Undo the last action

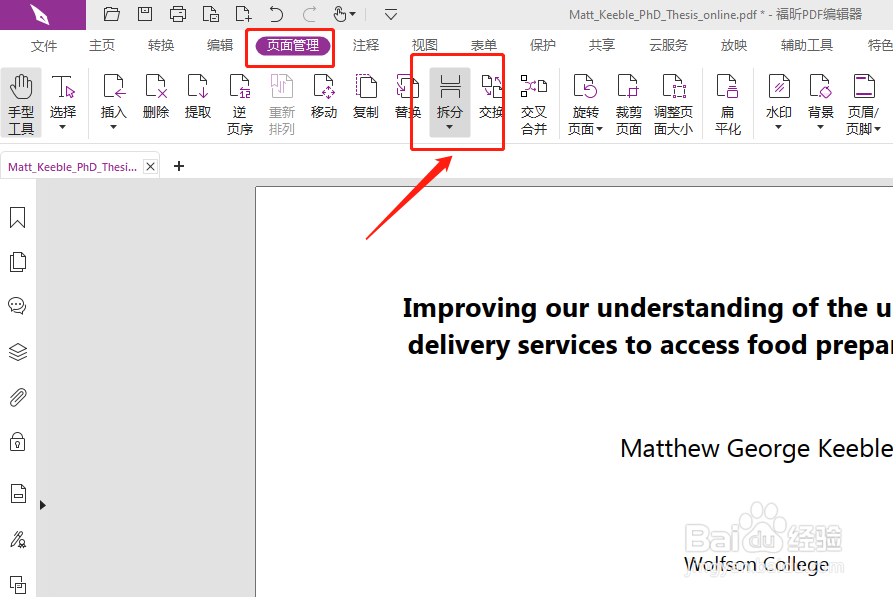(276, 14)
